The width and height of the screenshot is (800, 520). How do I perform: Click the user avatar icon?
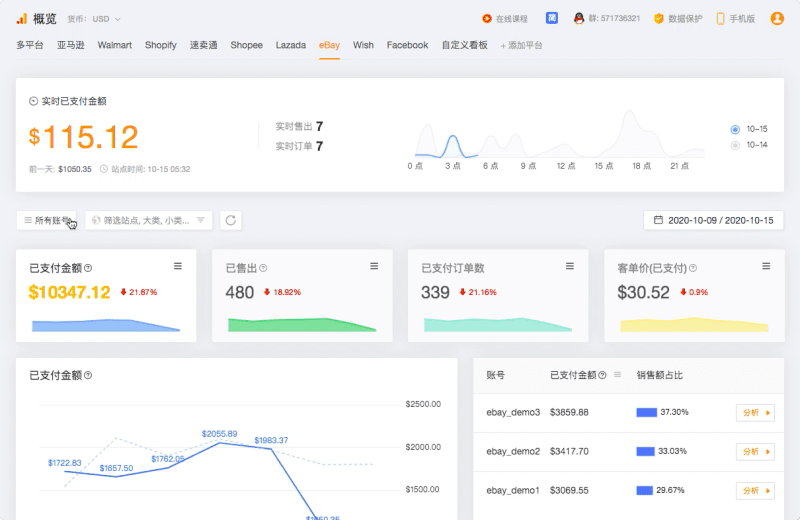pyautogui.click(x=777, y=18)
